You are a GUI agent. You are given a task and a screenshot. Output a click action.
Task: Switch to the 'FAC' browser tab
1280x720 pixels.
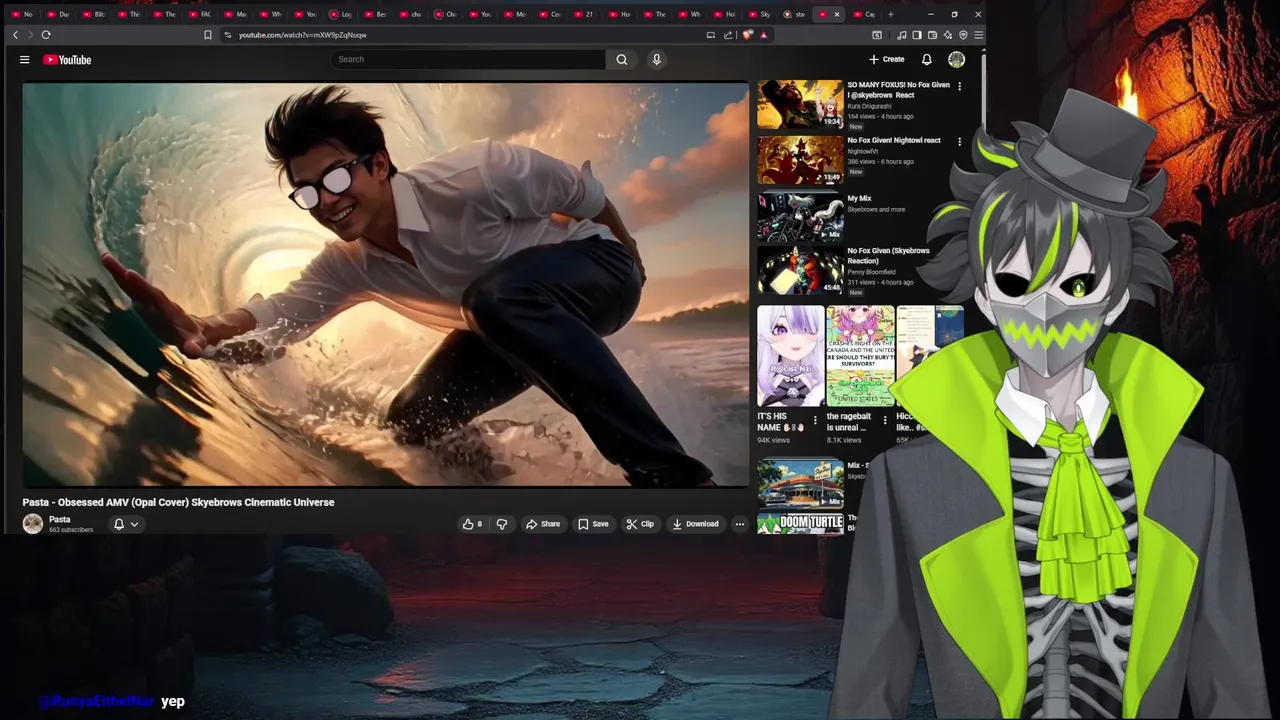click(x=199, y=14)
